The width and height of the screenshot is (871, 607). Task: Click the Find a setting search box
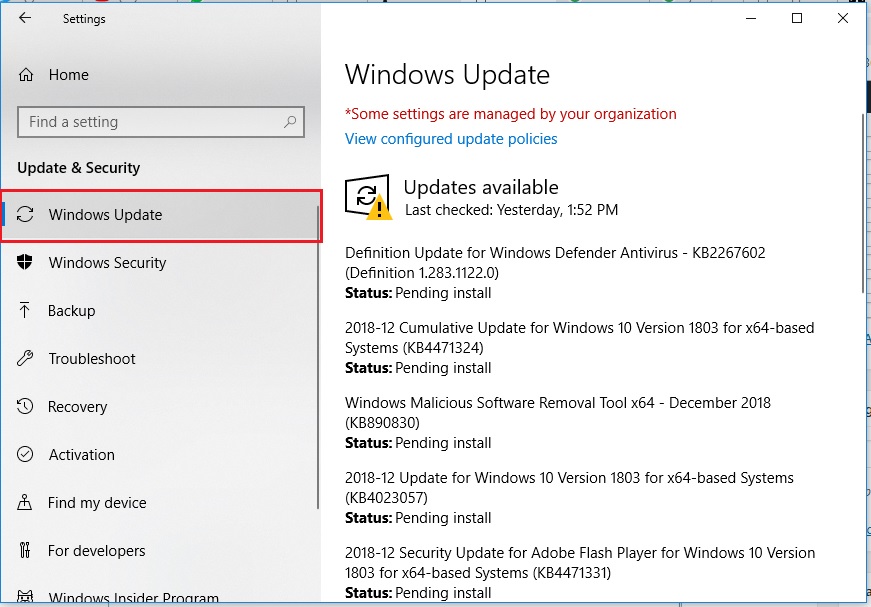pyautogui.click(x=150, y=122)
